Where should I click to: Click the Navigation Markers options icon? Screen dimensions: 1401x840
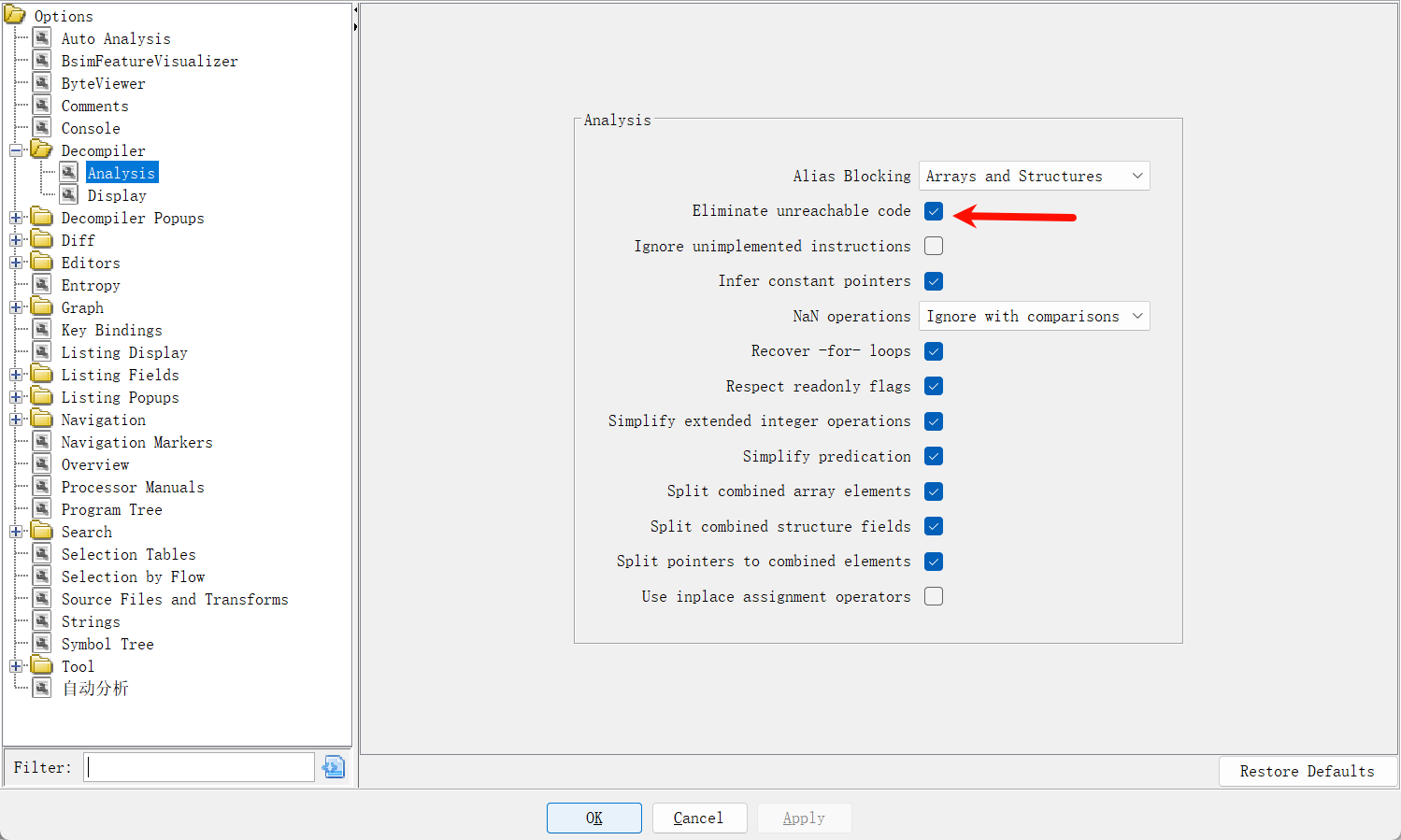pos(42,442)
